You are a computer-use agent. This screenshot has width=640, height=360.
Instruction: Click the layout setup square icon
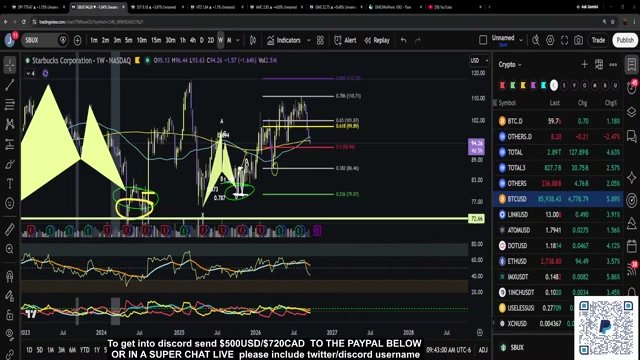pyautogui.click(x=483, y=40)
